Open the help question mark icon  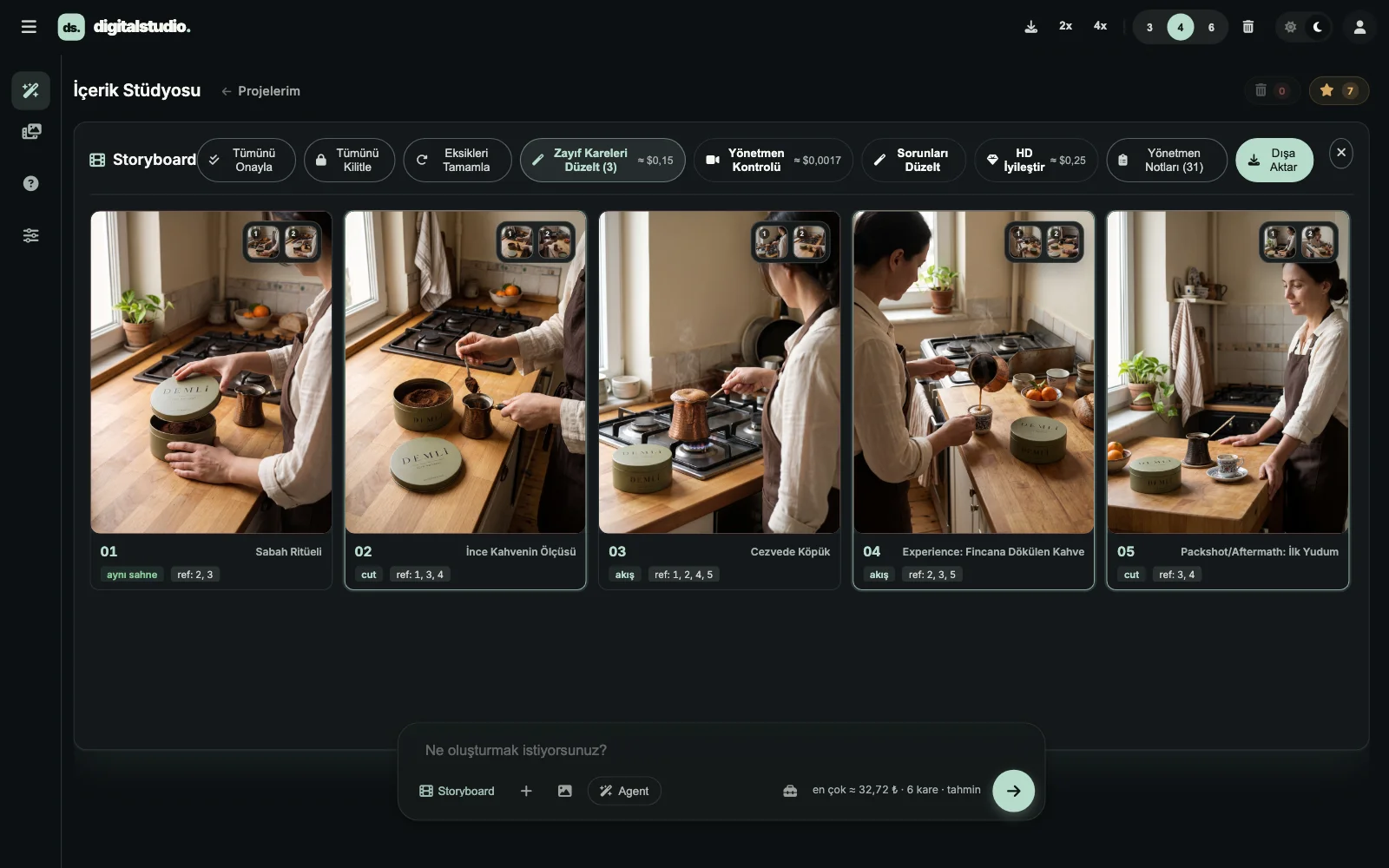tap(30, 183)
